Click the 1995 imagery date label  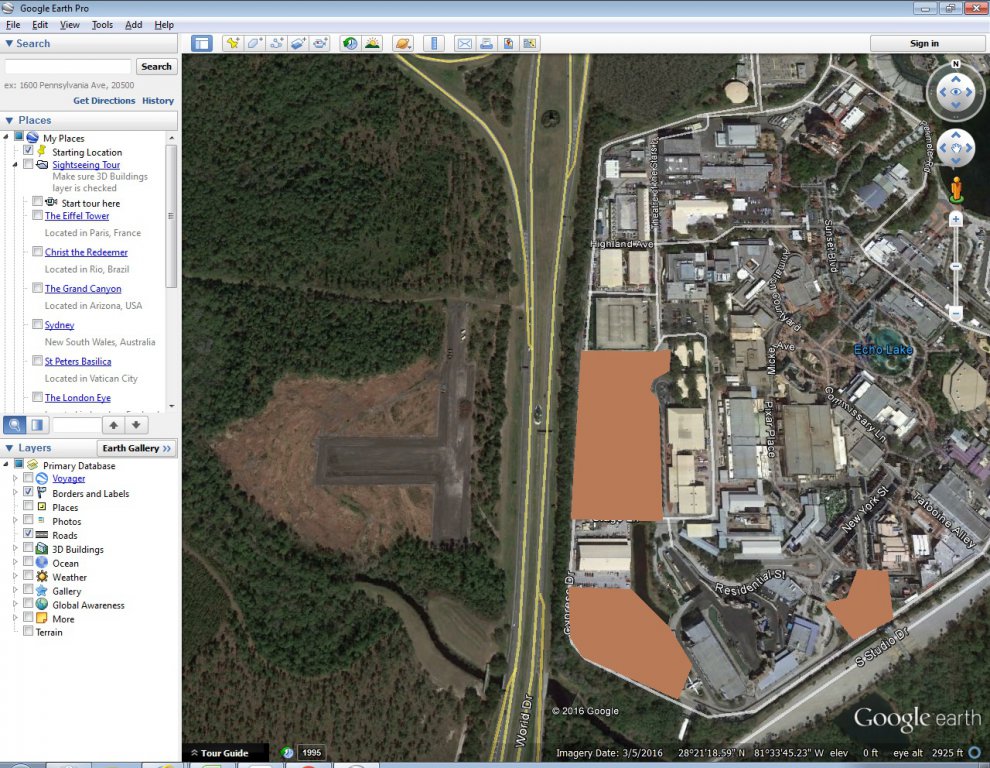311,752
